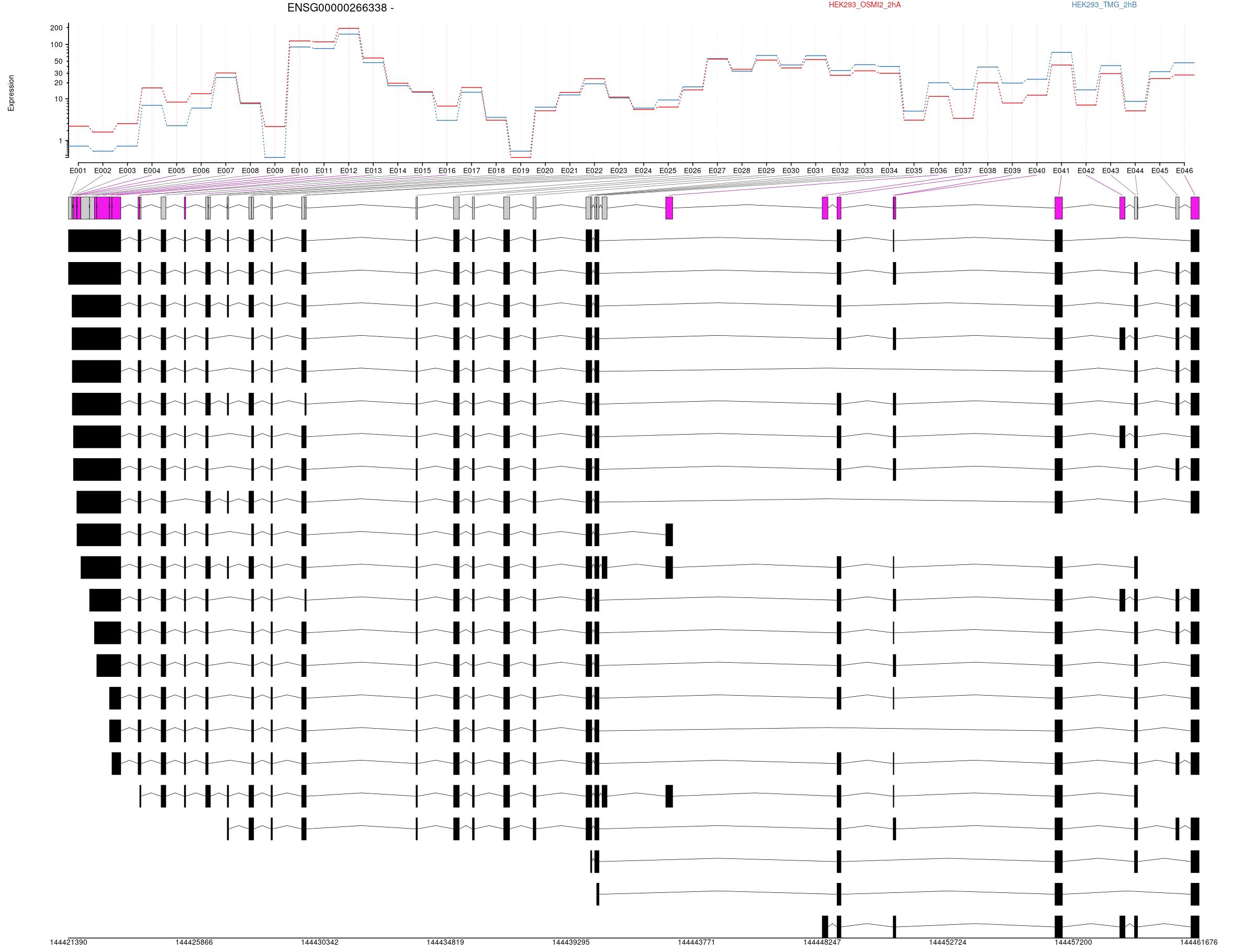Highlight exon label E020
1256x952 pixels.
click(x=545, y=171)
